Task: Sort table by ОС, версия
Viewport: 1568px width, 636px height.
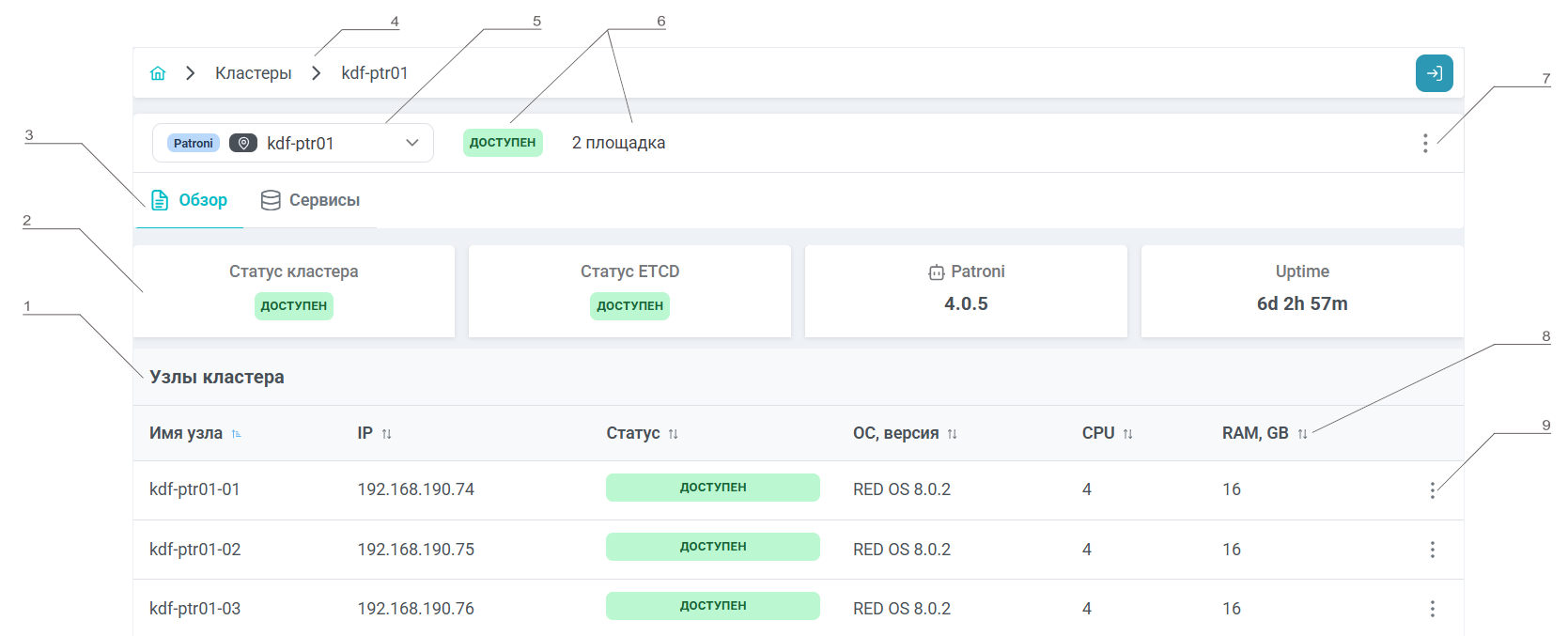Action: click(x=952, y=434)
